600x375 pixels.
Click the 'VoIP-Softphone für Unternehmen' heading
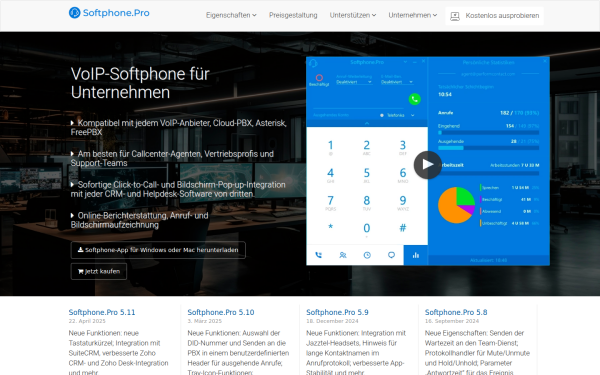click(140, 83)
